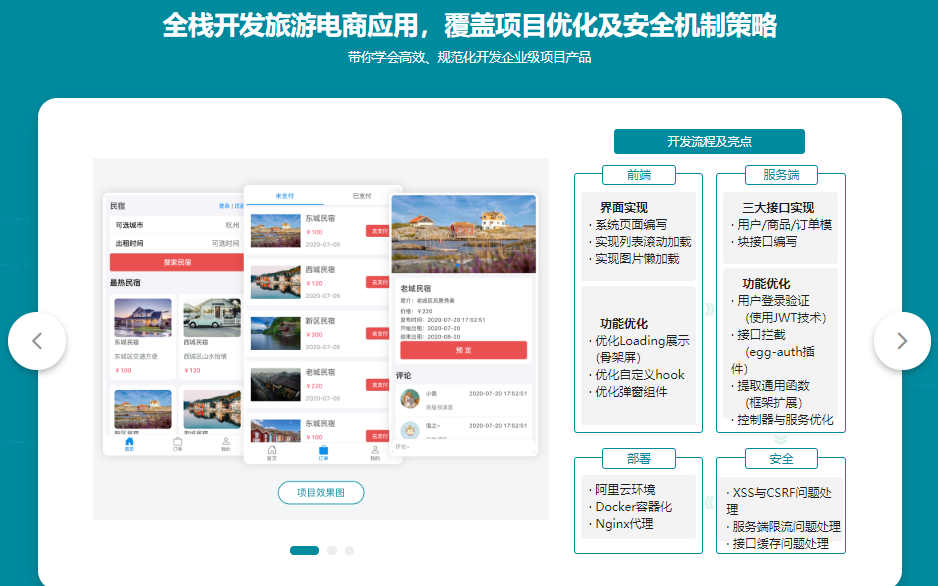Select the home icon on the order list screen
The width and height of the screenshot is (938, 586).
271,449
